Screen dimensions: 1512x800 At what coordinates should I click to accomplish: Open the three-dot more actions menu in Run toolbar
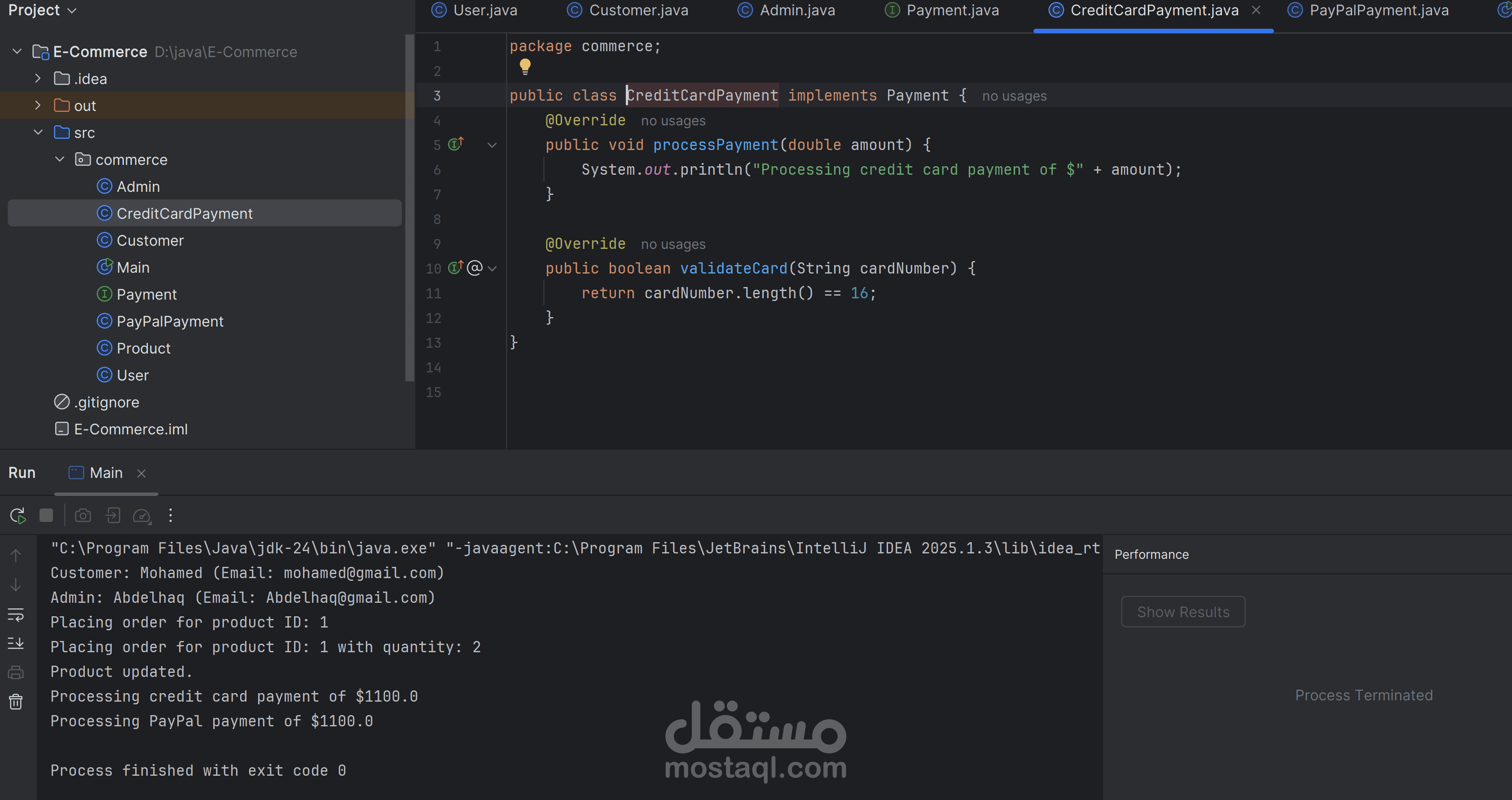point(171,516)
